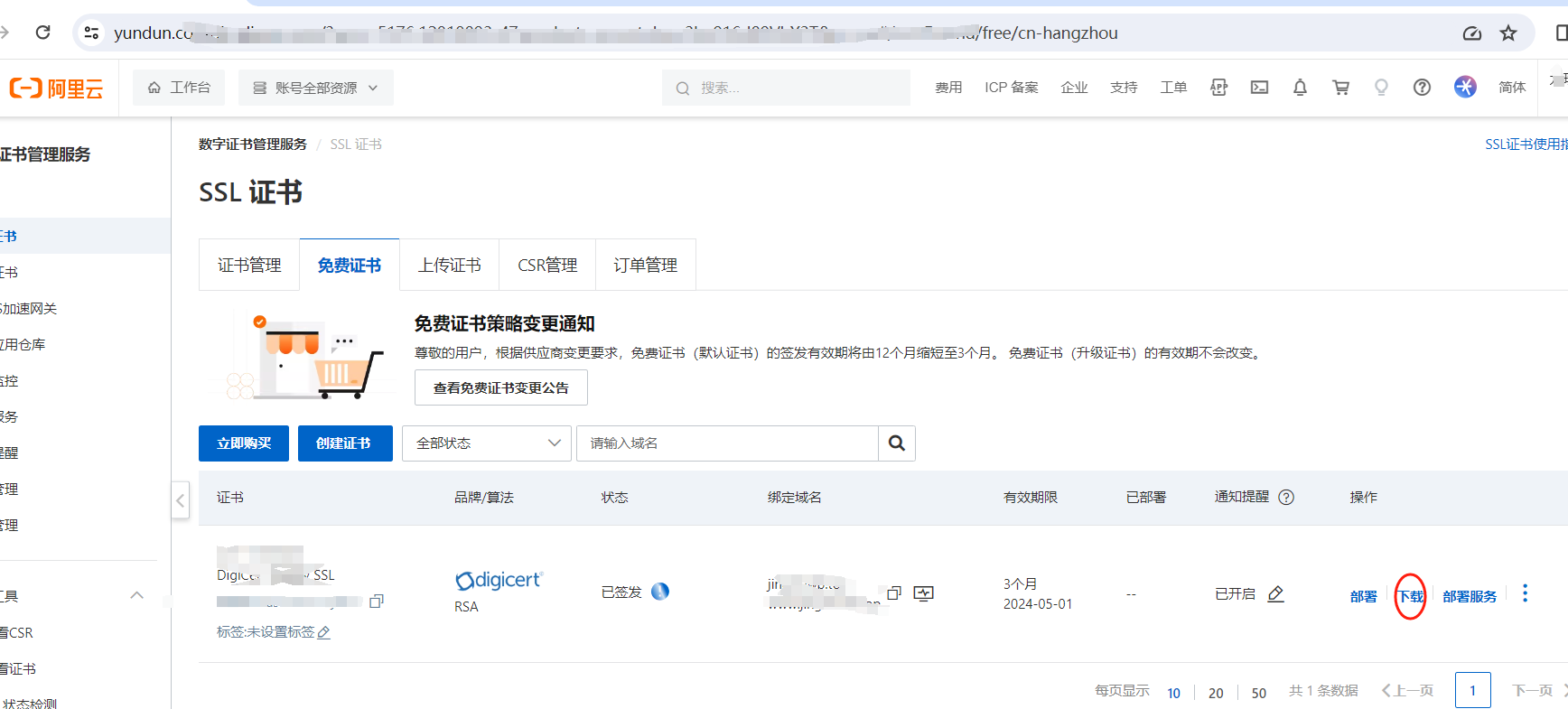This screenshot has width=1568, height=709.
Task: Collapse the left sidebar with the arrow handle
Action: pyautogui.click(x=181, y=499)
